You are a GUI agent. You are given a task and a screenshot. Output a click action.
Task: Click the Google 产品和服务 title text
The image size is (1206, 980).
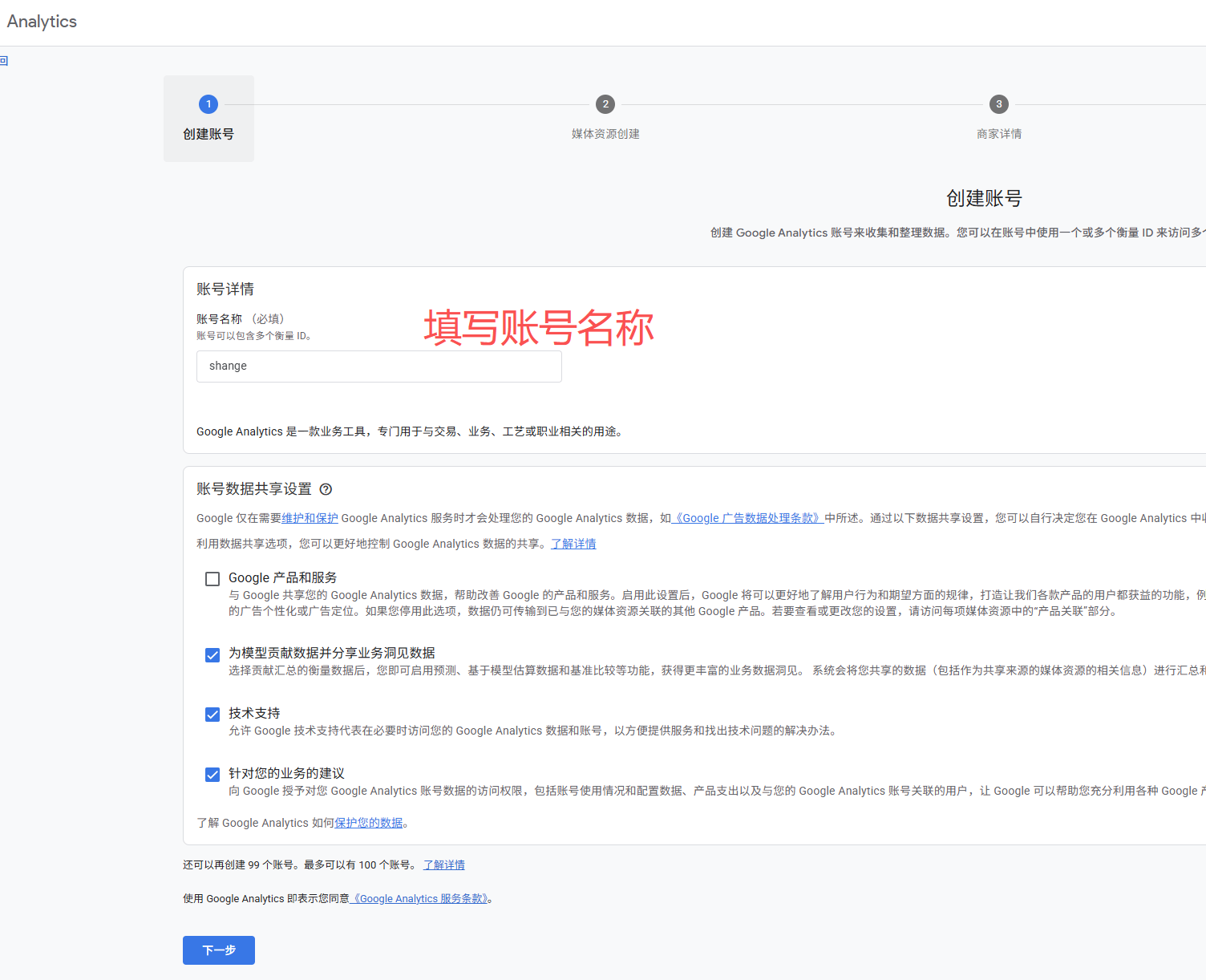pyautogui.click(x=282, y=577)
